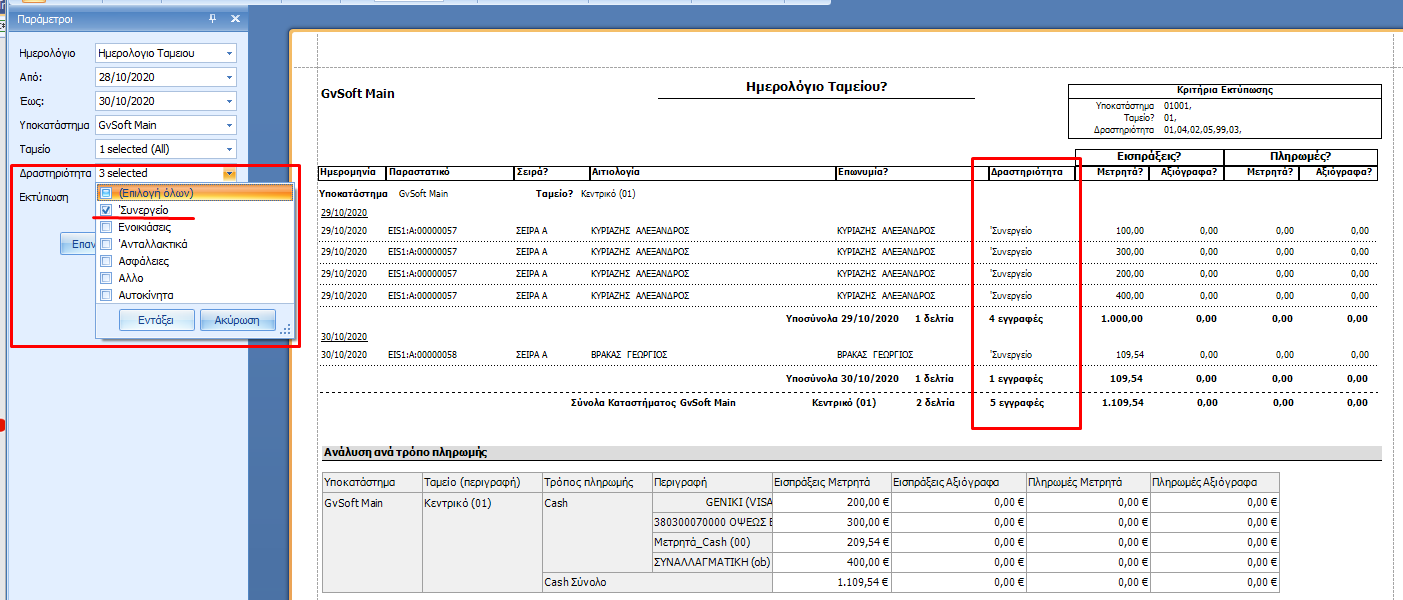This screenshot has height=600, width=1403.
Task: Collapse the Δραστηριότητα dropdown arrow
Action: (x=229, y=173)
